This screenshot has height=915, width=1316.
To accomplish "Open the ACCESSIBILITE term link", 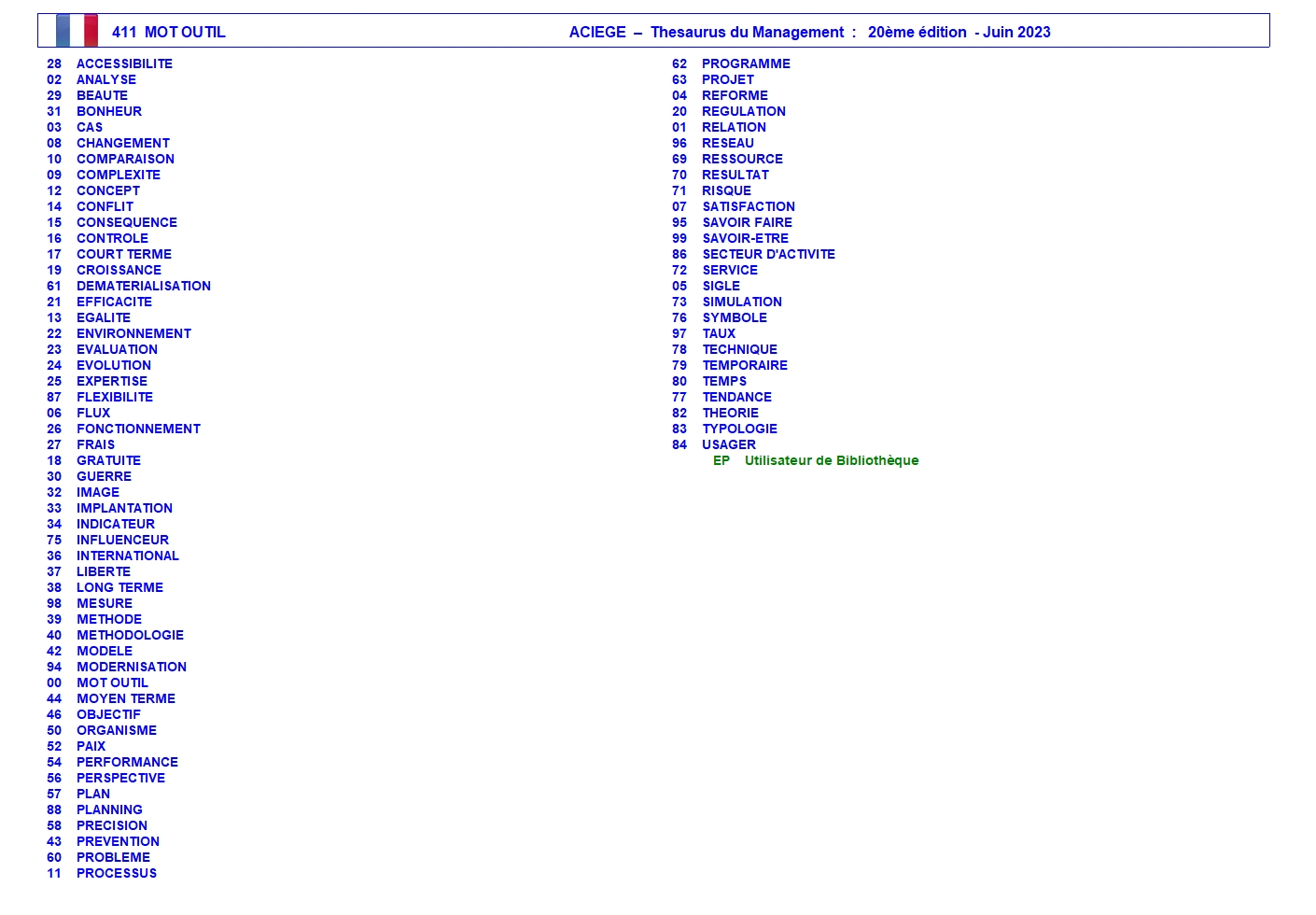I will 124,63.
